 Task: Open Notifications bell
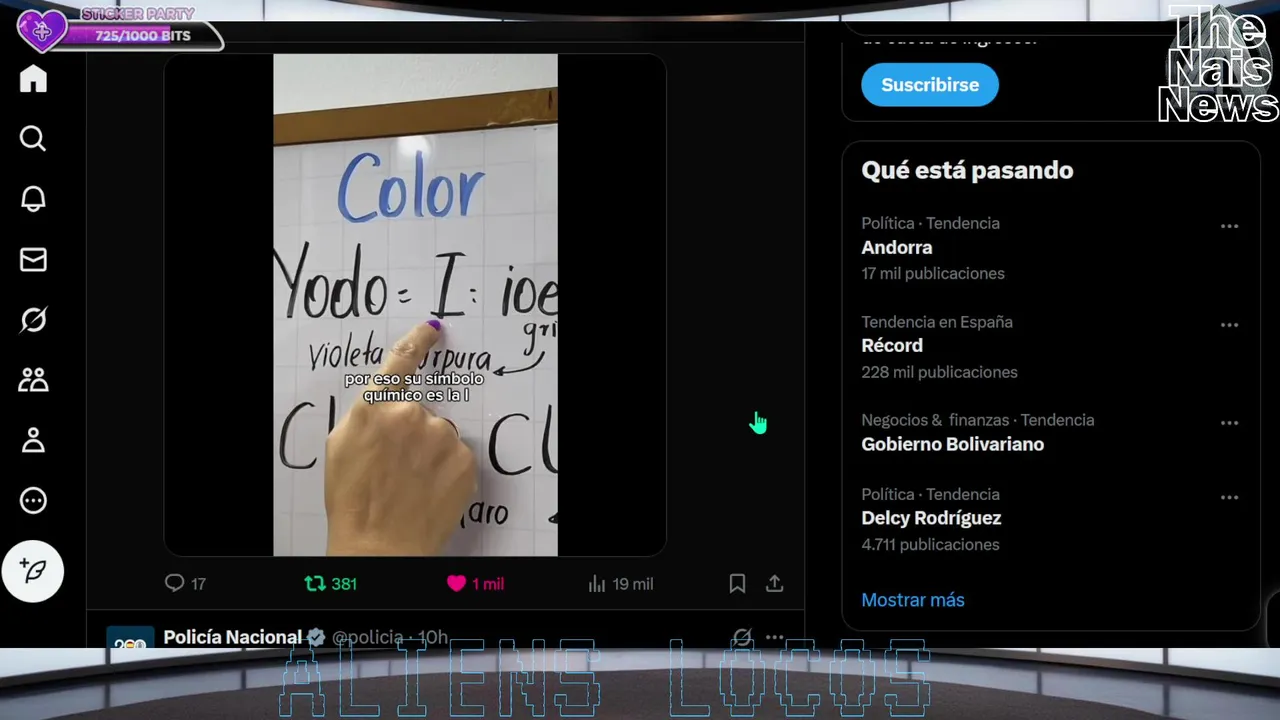[x=33, y=199]
